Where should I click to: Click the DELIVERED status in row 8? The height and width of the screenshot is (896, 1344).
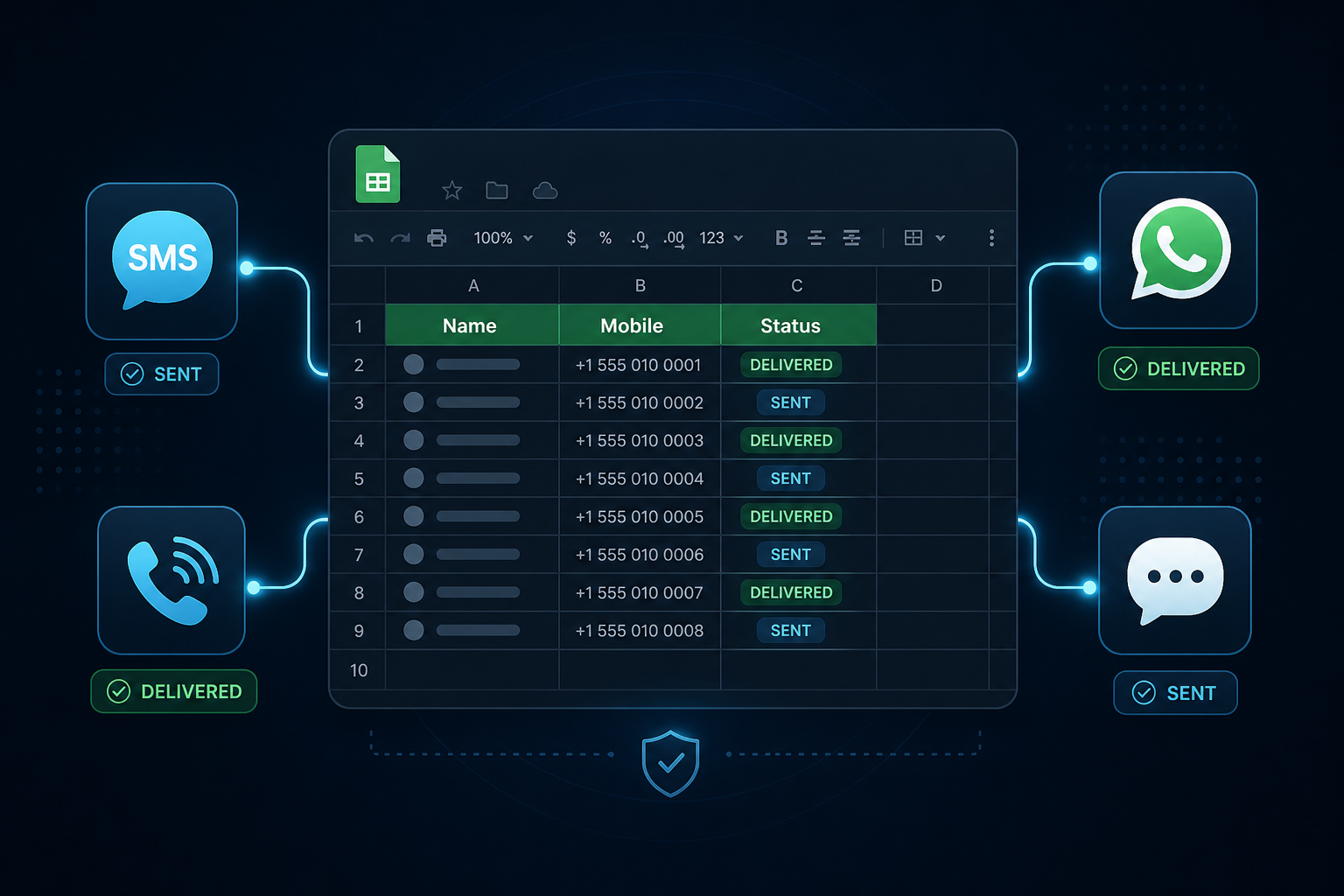791,592
